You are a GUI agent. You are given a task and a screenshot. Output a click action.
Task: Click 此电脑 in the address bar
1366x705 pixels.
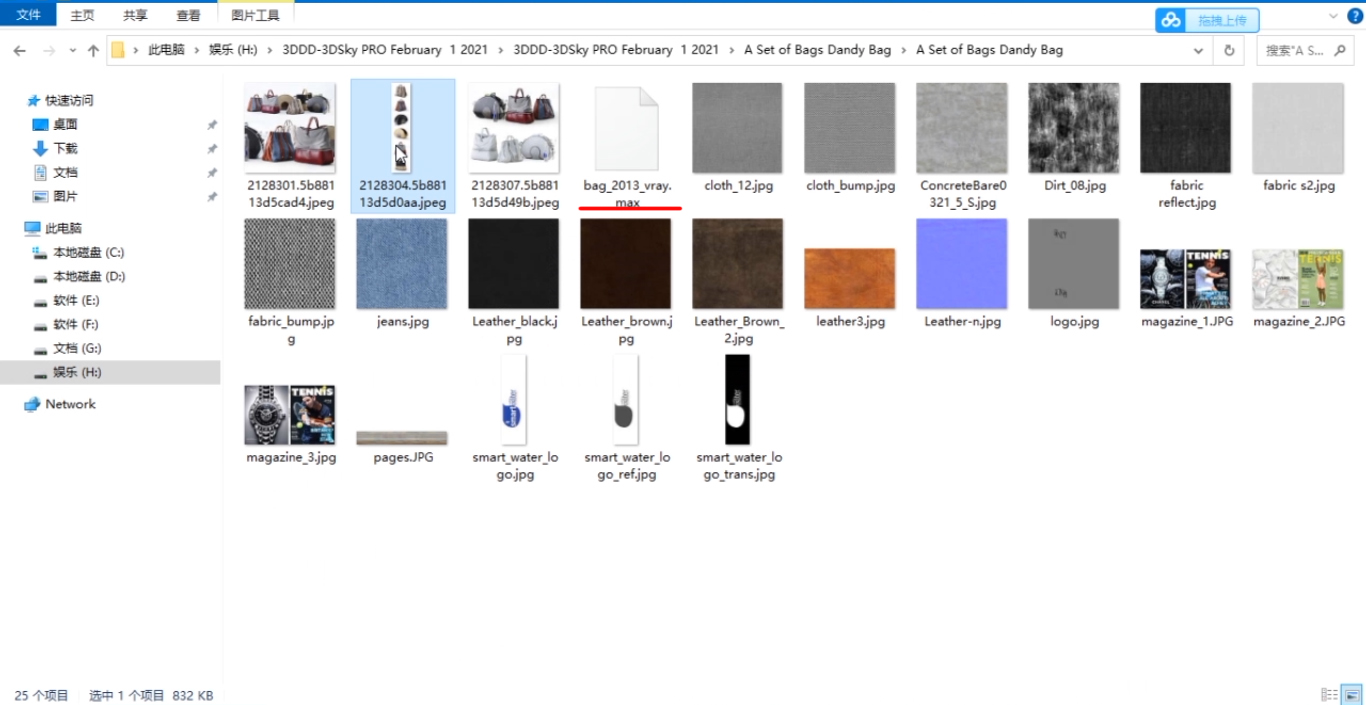[x=166, y=50]
